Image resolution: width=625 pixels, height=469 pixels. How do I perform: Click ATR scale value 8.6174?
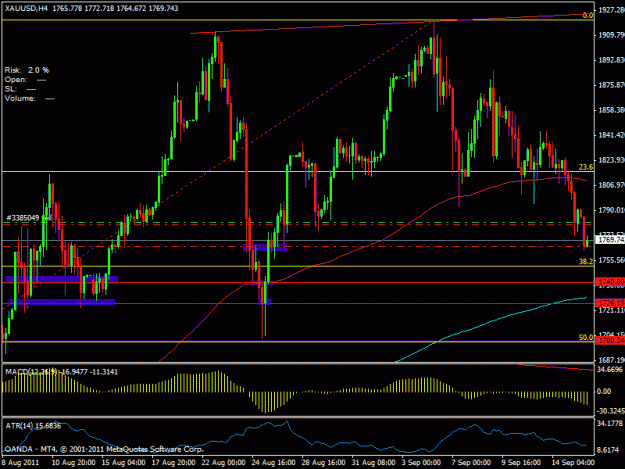(608, 450)
